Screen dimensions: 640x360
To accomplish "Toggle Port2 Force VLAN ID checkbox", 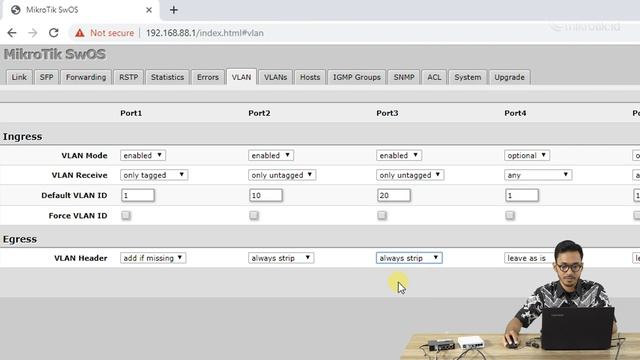I will click(254, 215).
